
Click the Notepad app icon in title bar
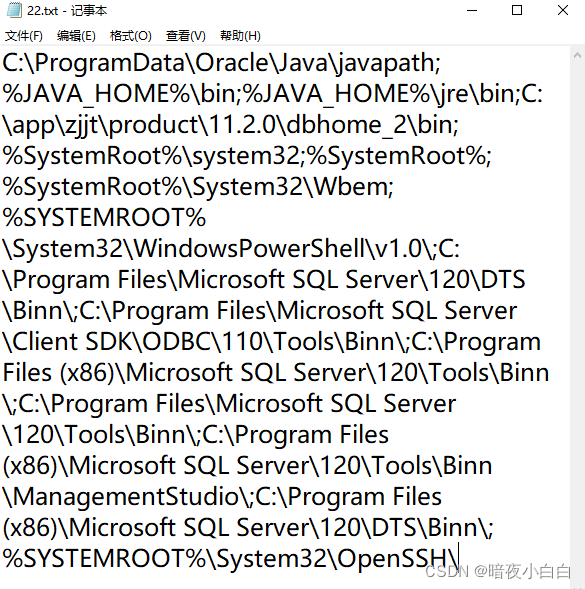point(14,10)
